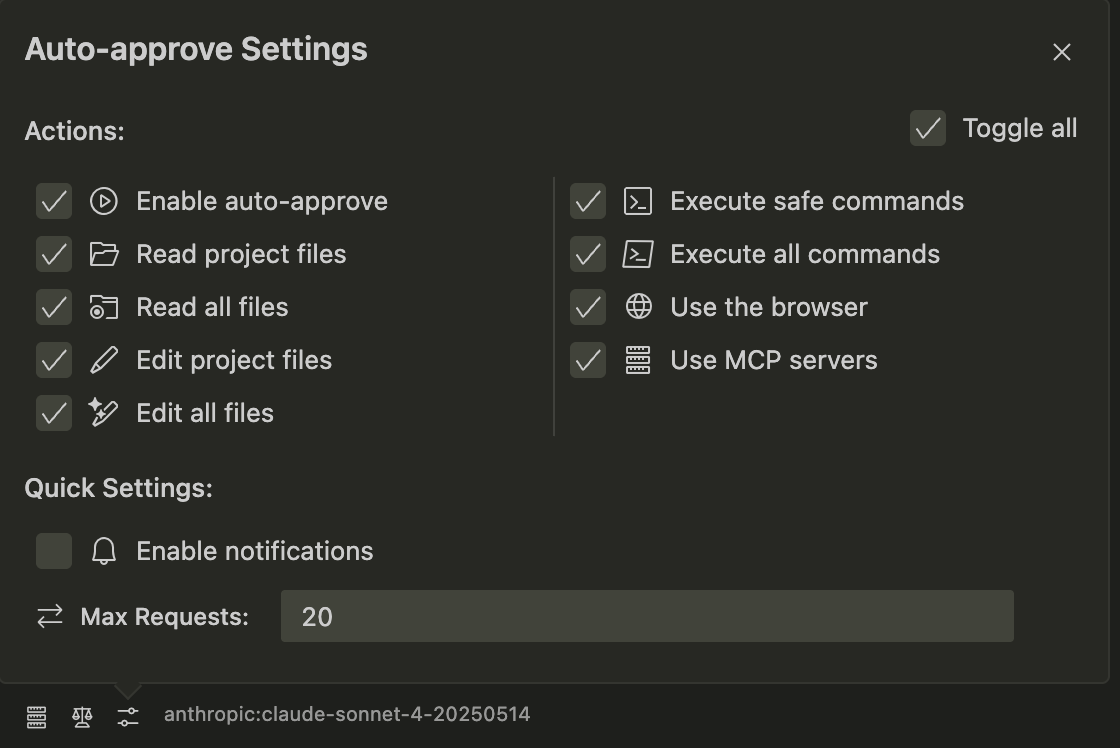Click the bell icon beside Enable notifications
Viewport: 1120px width, 748px height.
click(104, 551)
